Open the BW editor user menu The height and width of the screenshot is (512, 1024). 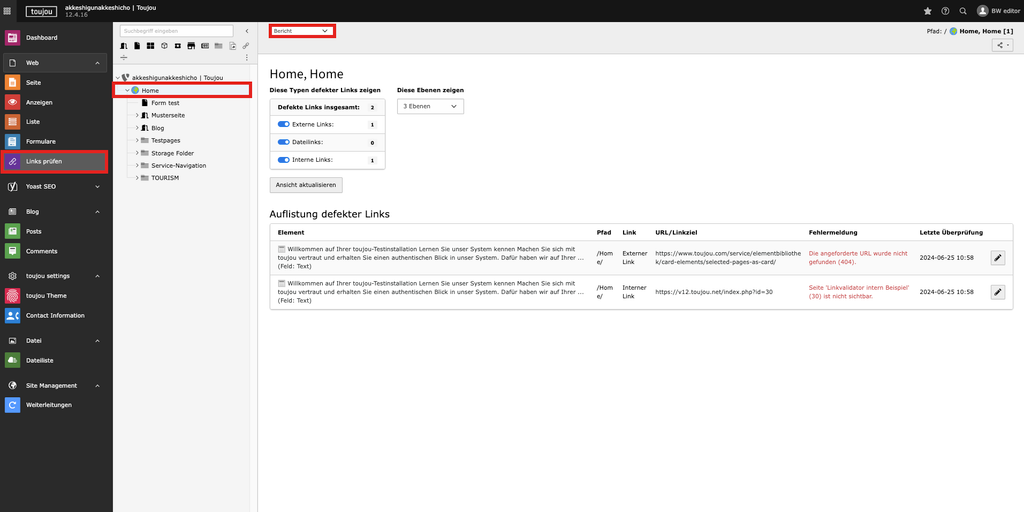997,11
